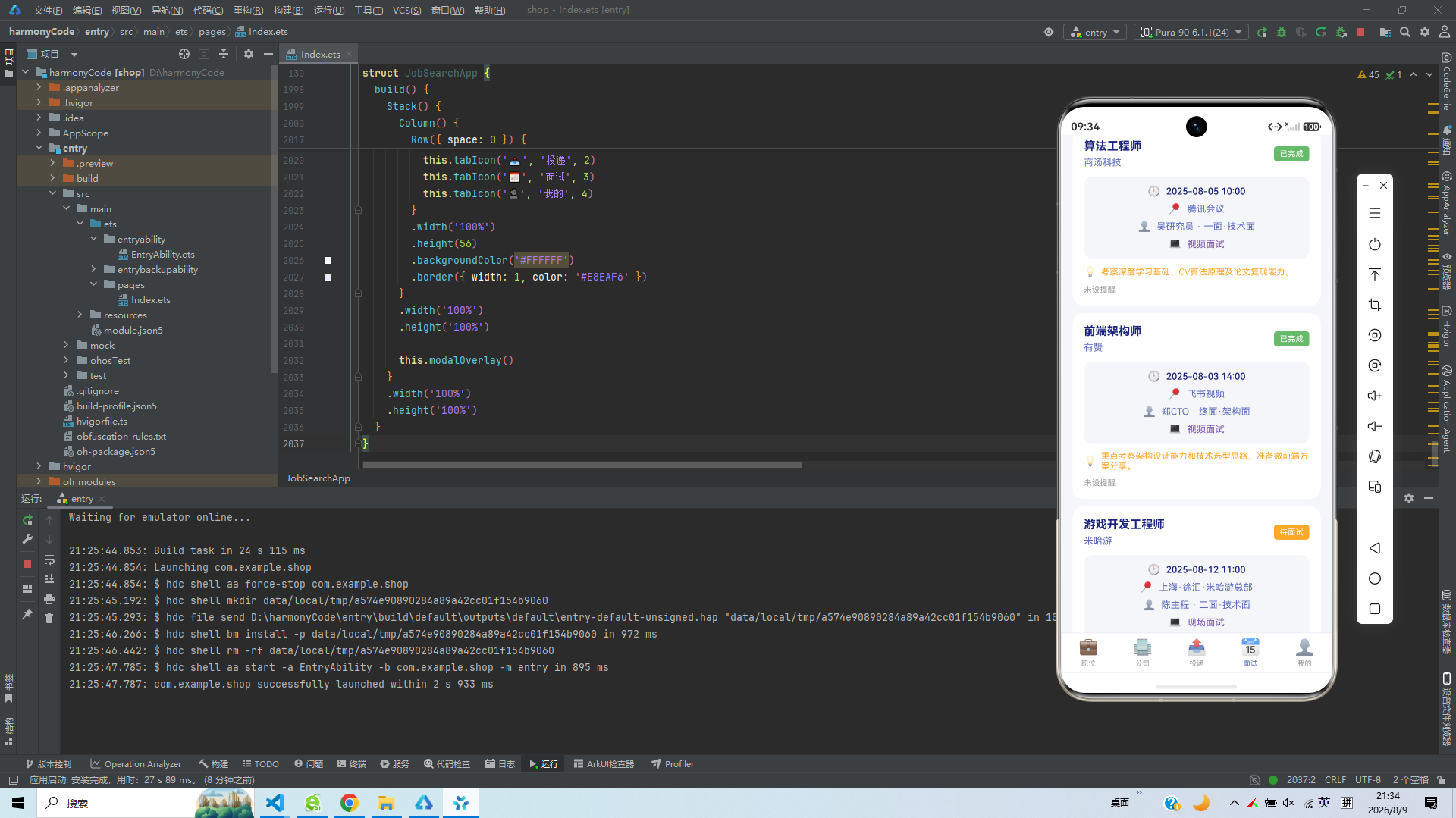Lower emulator volume with the volume-down icon

tap(1375, 426)
